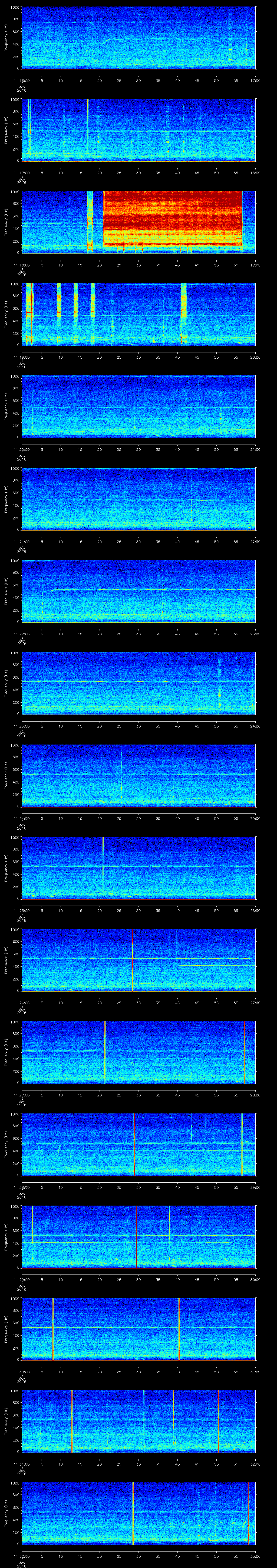
Task: Click the '25:00' end time label
Action: point(255,818)
